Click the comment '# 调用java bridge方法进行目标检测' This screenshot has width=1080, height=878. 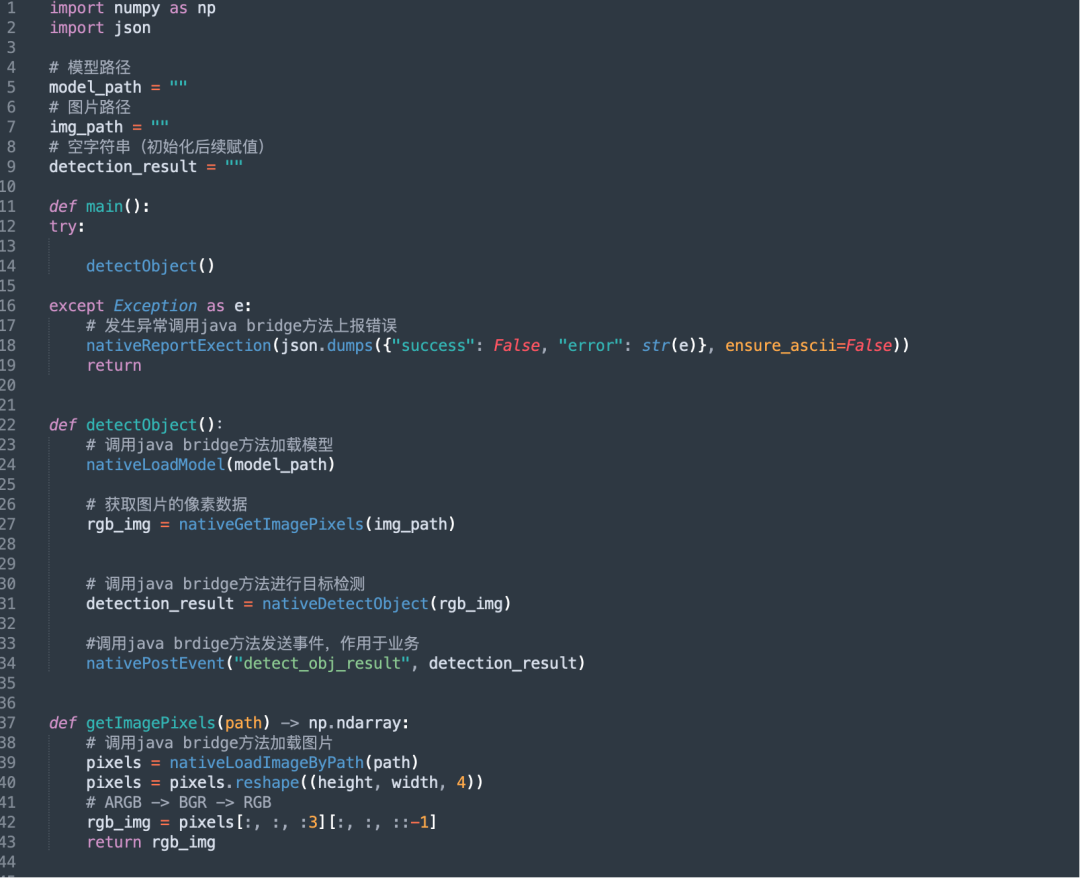pyautogui.click(x=225, y=584)
